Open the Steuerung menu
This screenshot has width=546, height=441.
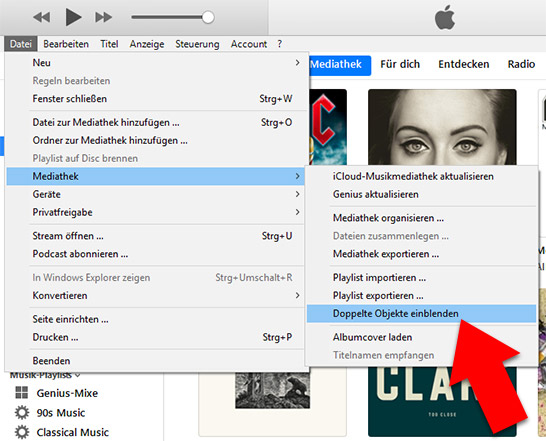point(197,44)
